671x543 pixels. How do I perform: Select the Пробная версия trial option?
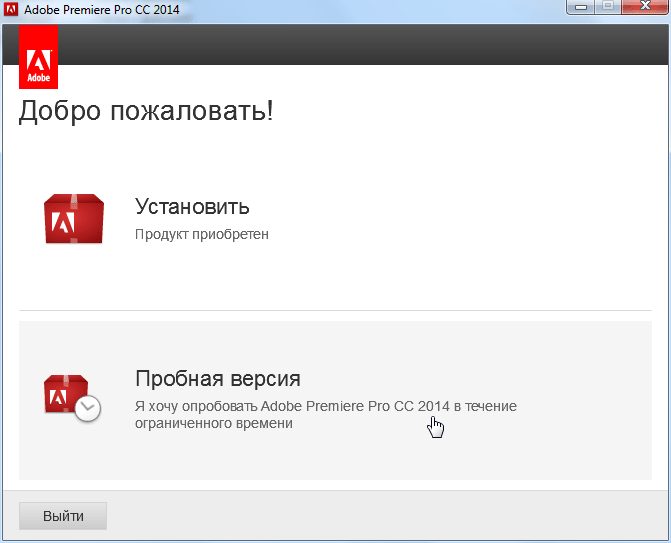coord(335,400)
